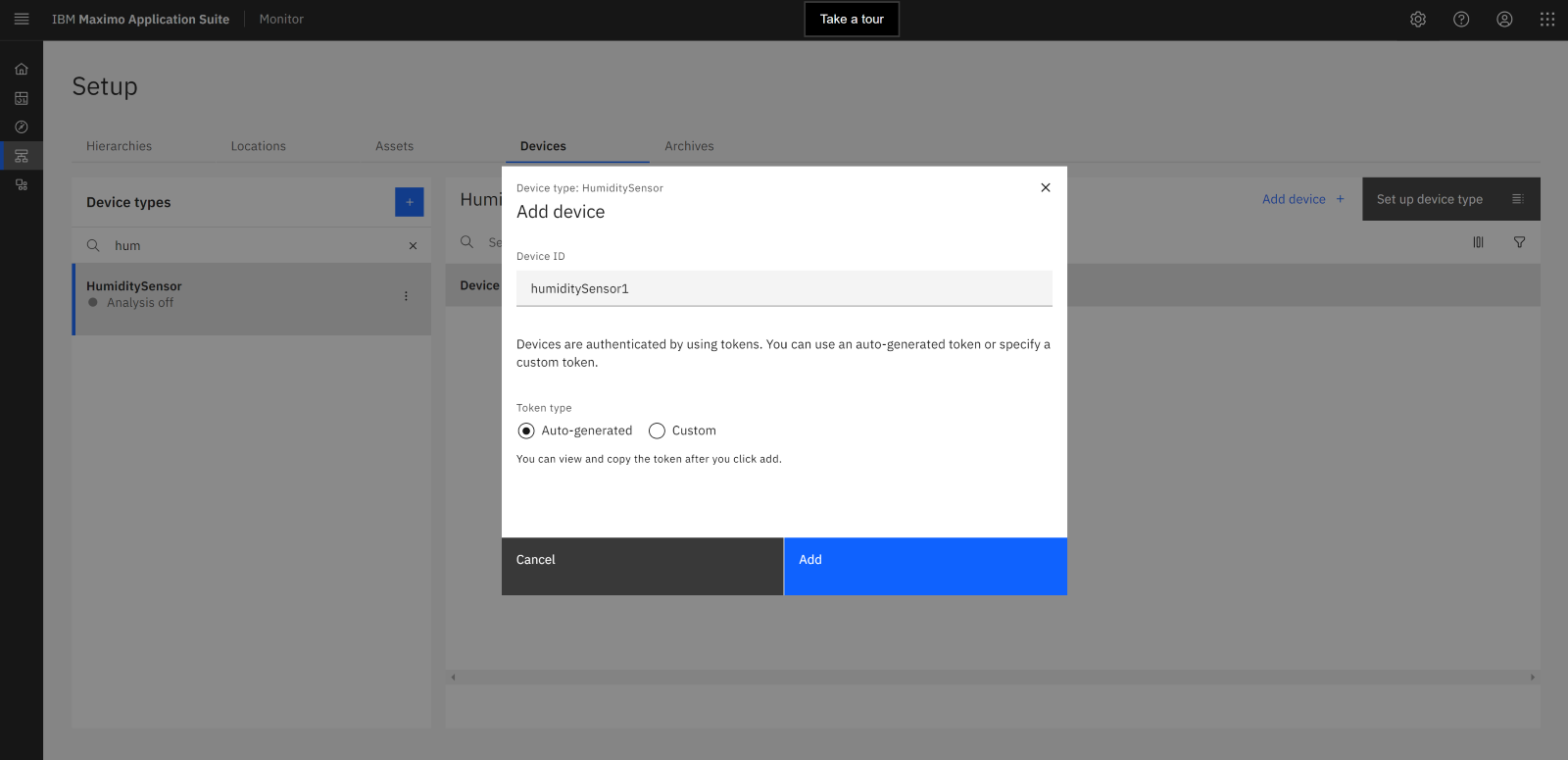The image size is (1568, 760).
Task: Switch to the Hierarchies tab
Action: [x=119, y=146]
